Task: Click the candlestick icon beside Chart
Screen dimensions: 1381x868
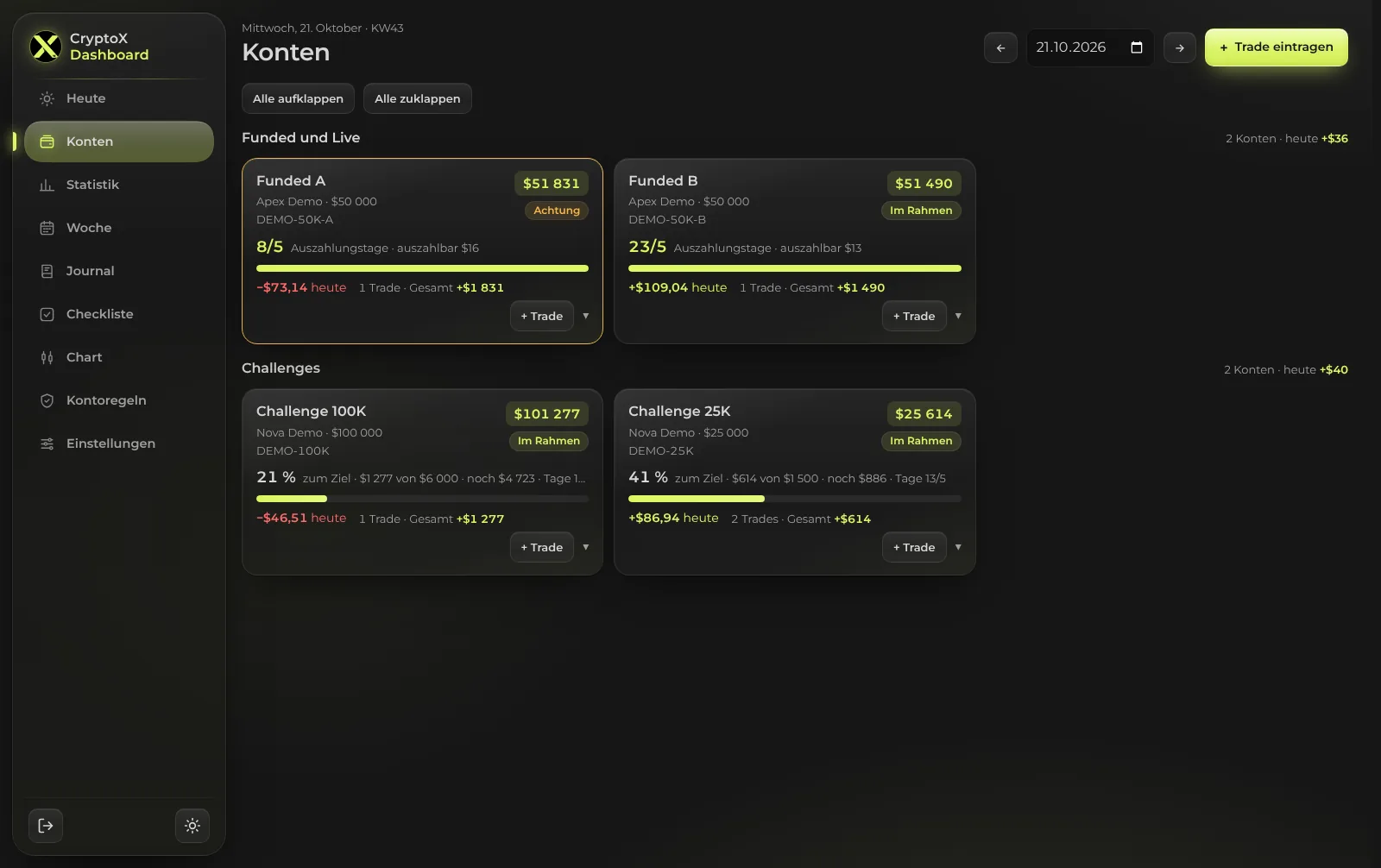Action: pos(47,357)
